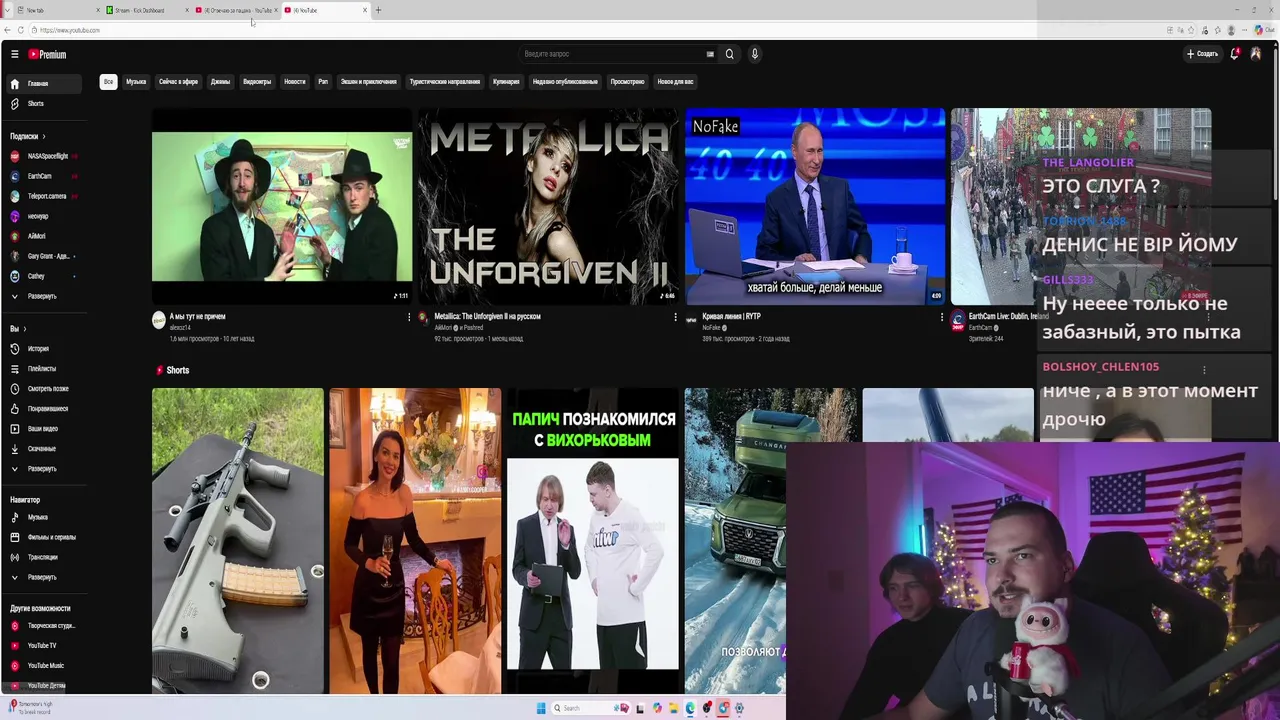Select the Просмотрено chip
This screenshot has width=1280, height=720.
pyautogui.click(x=628, y=82)
